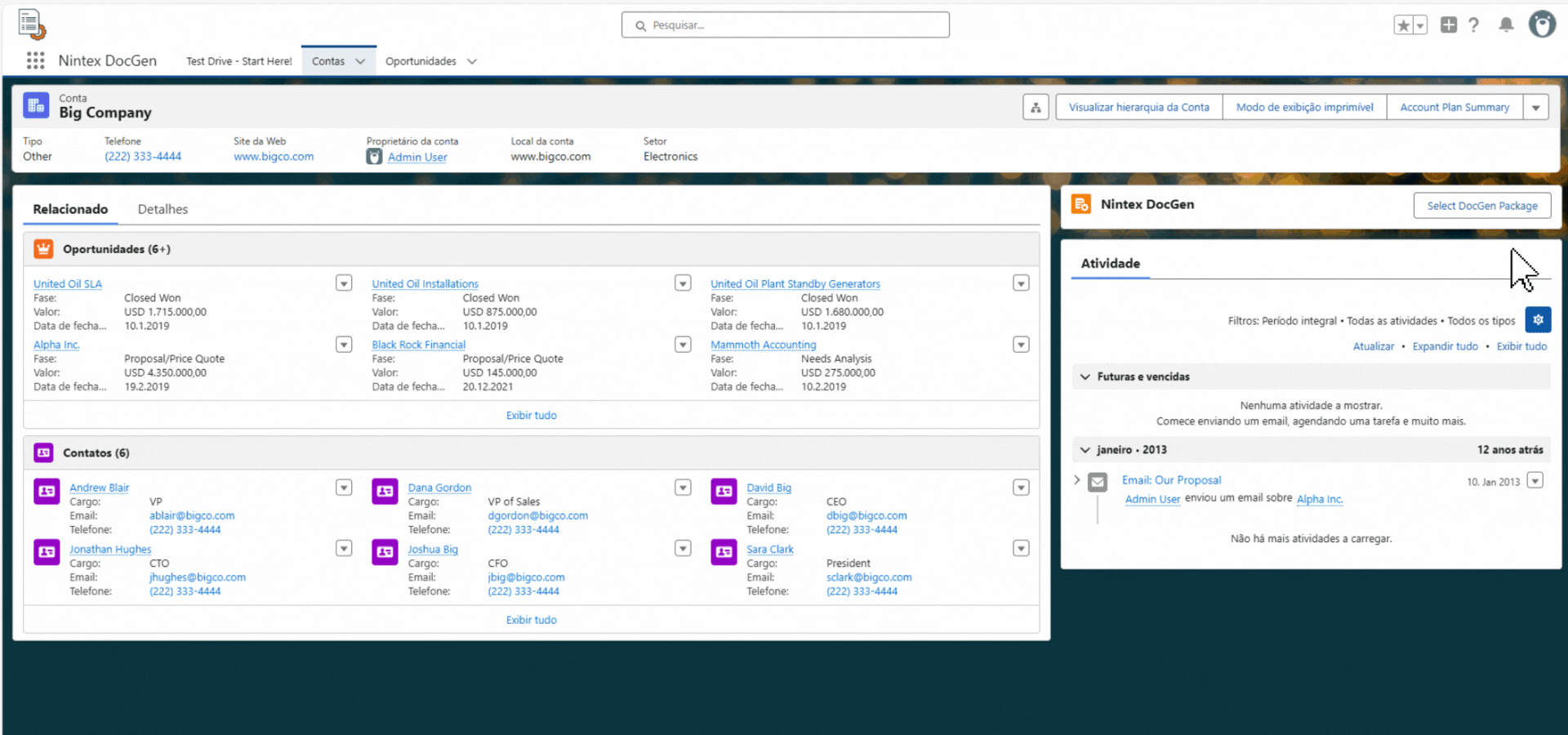Click the Oportunidades related list icon

click(x=44, y=248)
